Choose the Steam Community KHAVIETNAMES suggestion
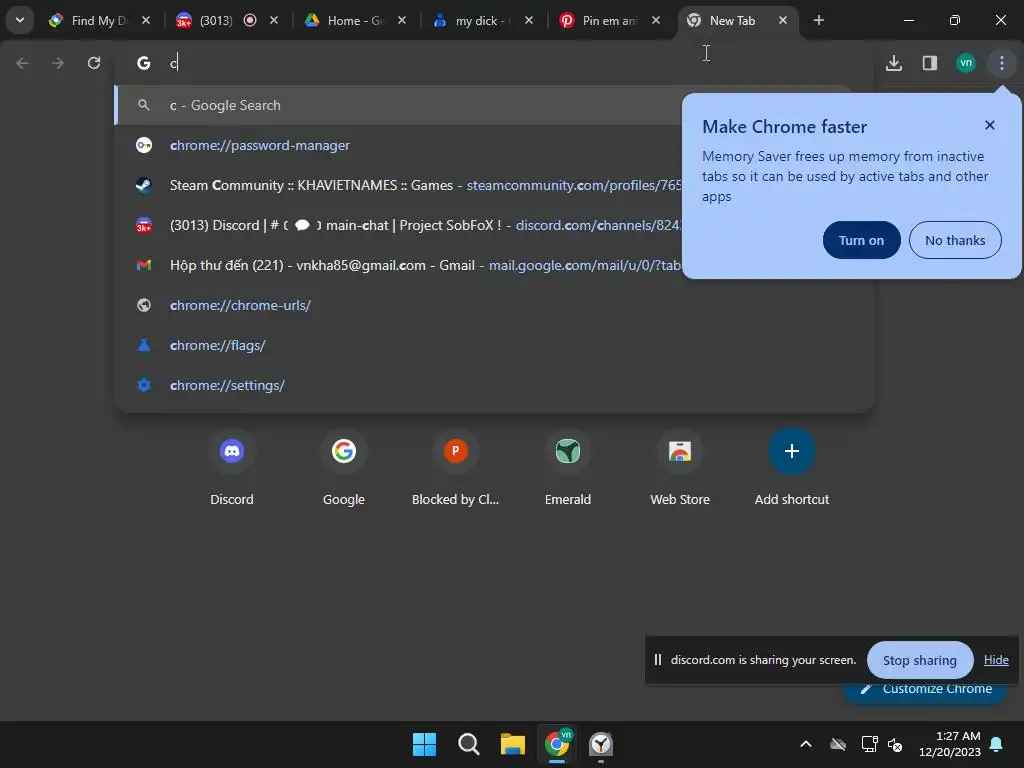Screen dimensions: 1024x768 click(x=398, y=185)
